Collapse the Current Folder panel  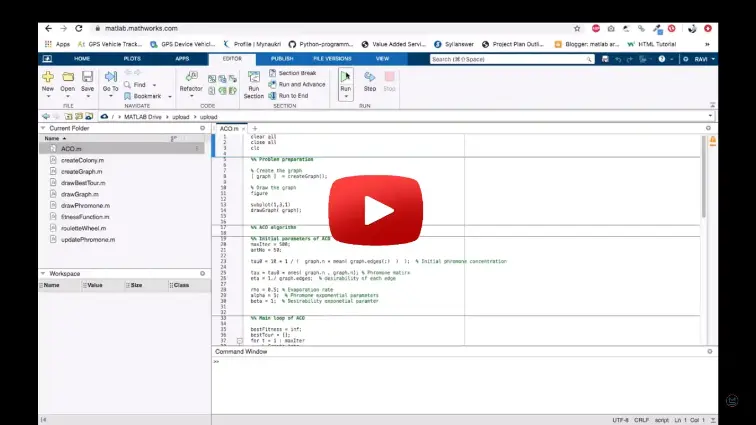43,128
